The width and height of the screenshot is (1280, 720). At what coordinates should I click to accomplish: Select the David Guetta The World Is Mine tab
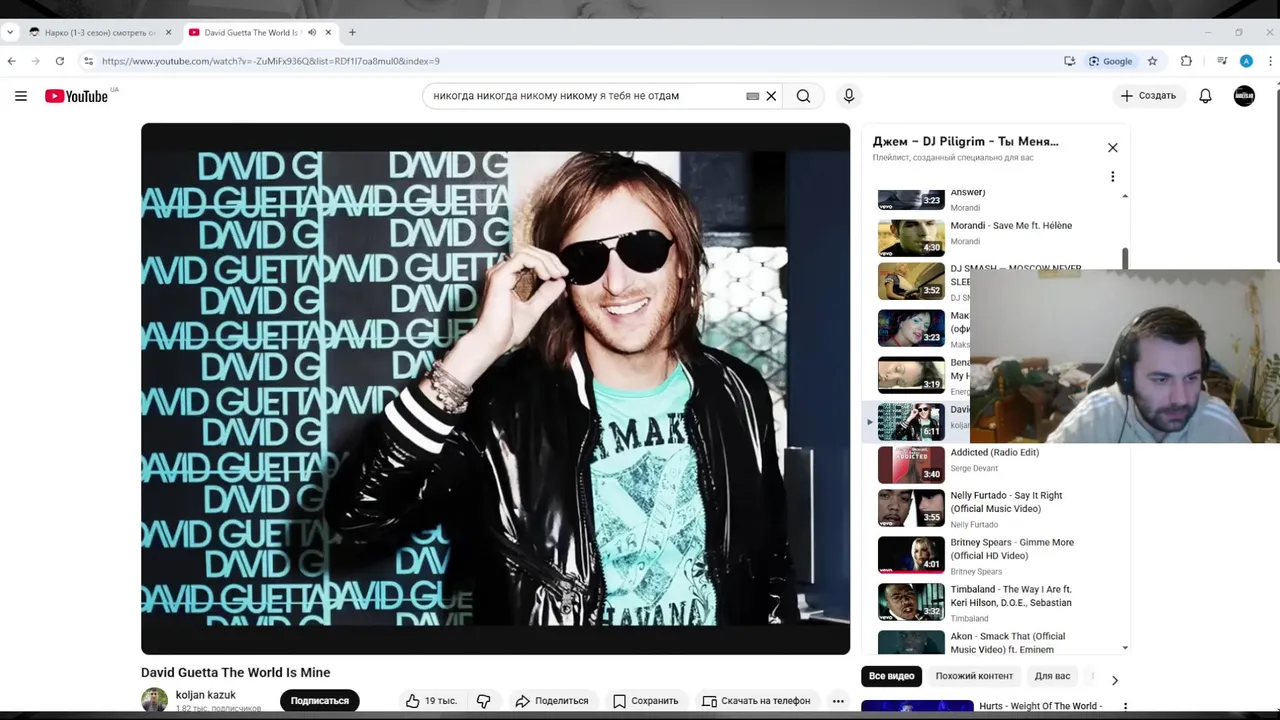click(x=252, y=32)
